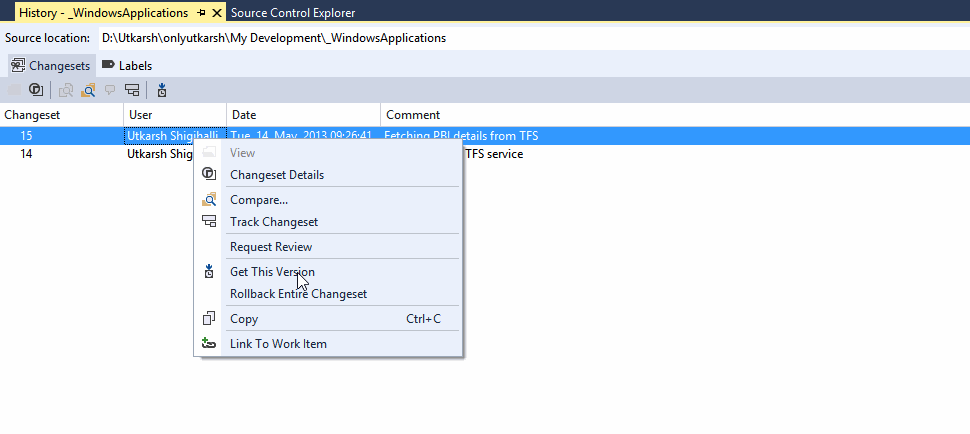Click the Changeset Details icon in the toolbar

36,90
